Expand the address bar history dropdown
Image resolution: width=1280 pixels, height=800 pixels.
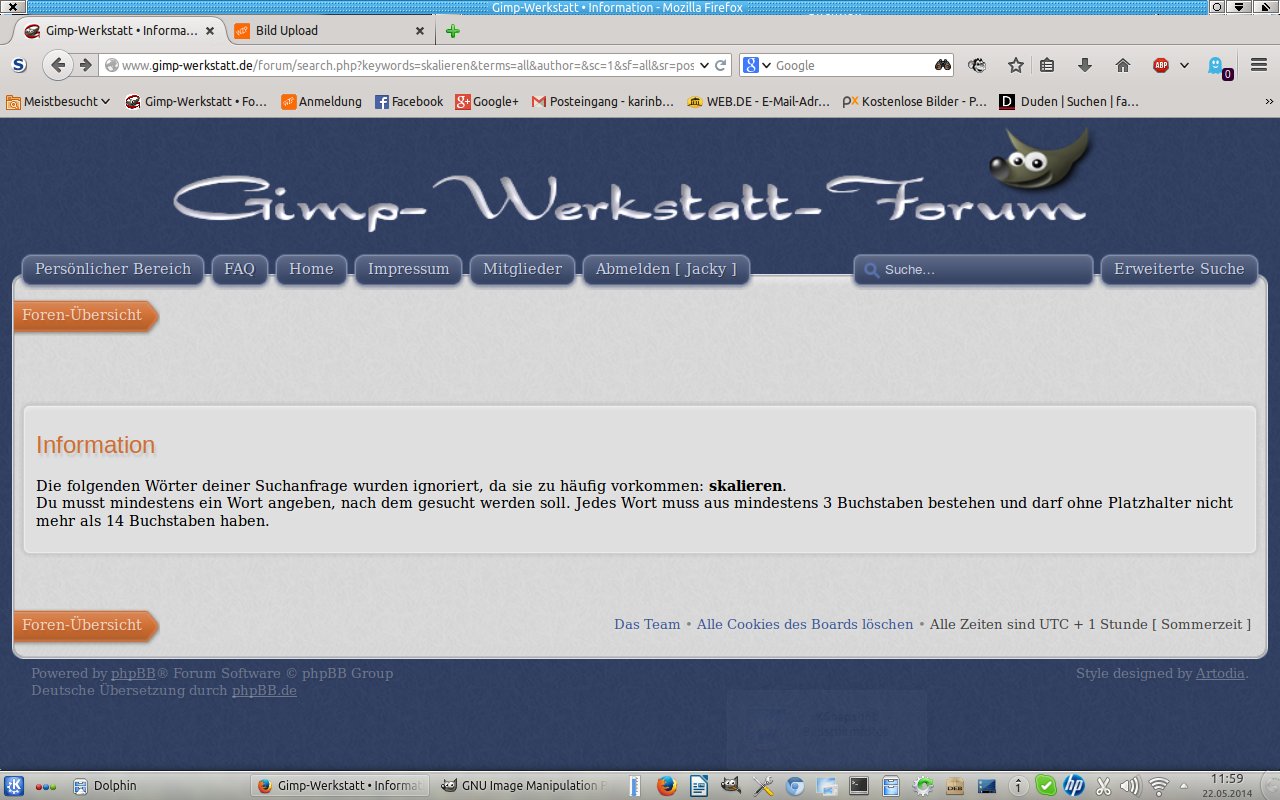704,65
